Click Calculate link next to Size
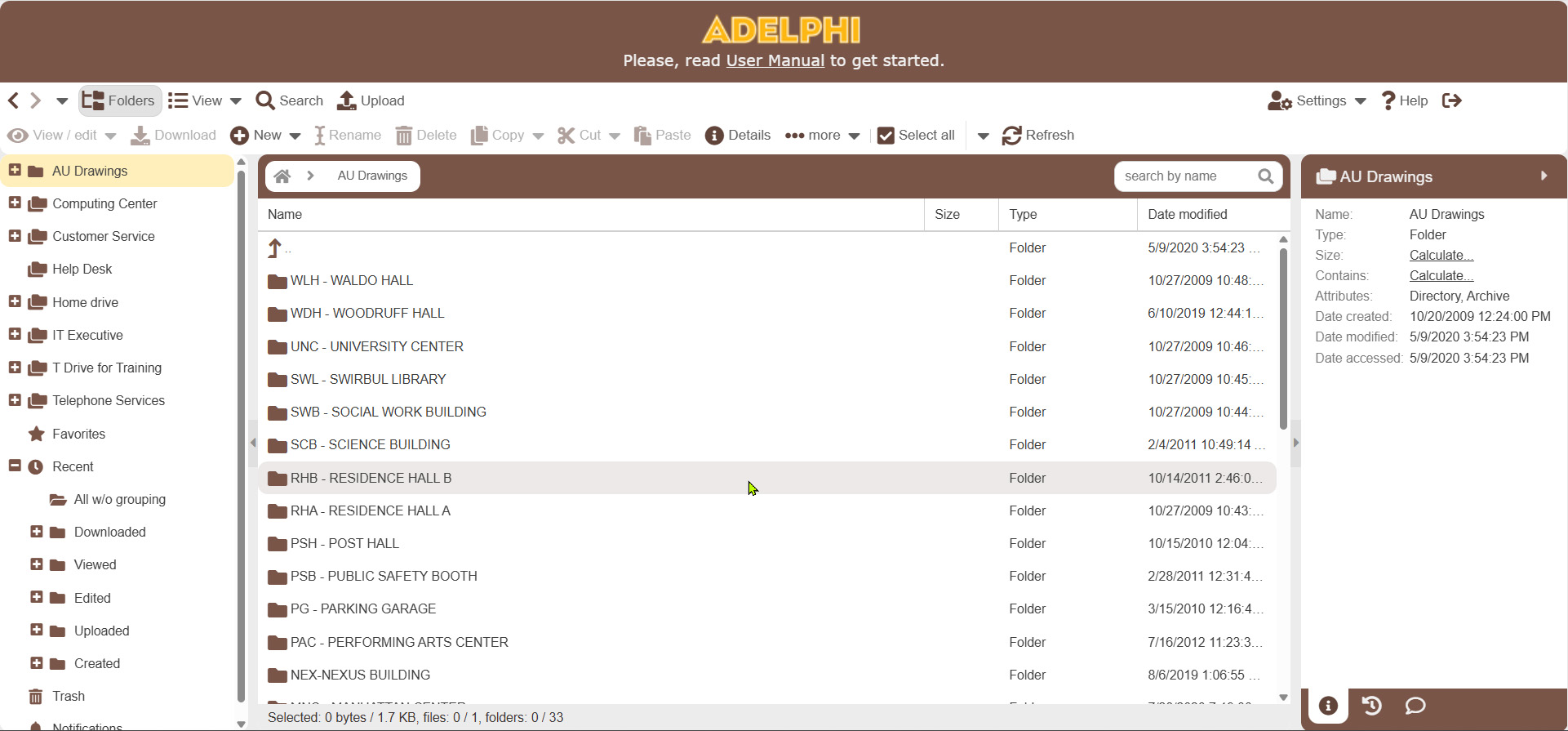 [1441, 255]
